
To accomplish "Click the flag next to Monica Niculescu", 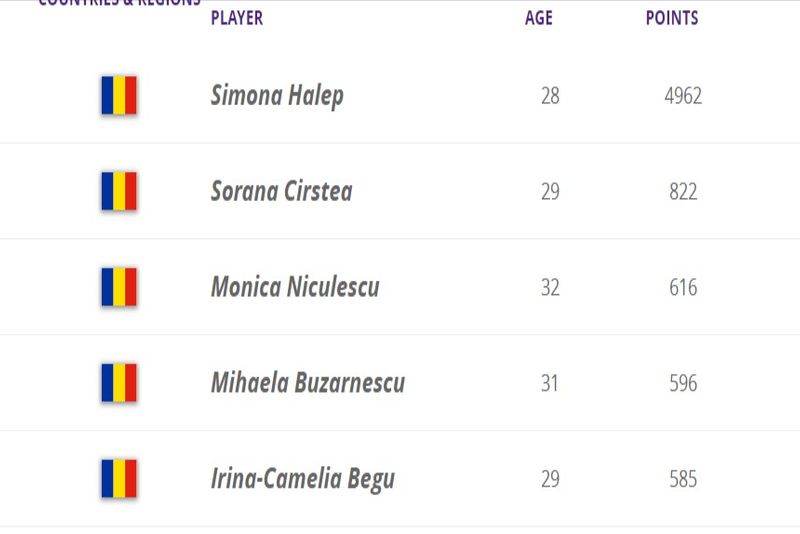I will [118, 287].
